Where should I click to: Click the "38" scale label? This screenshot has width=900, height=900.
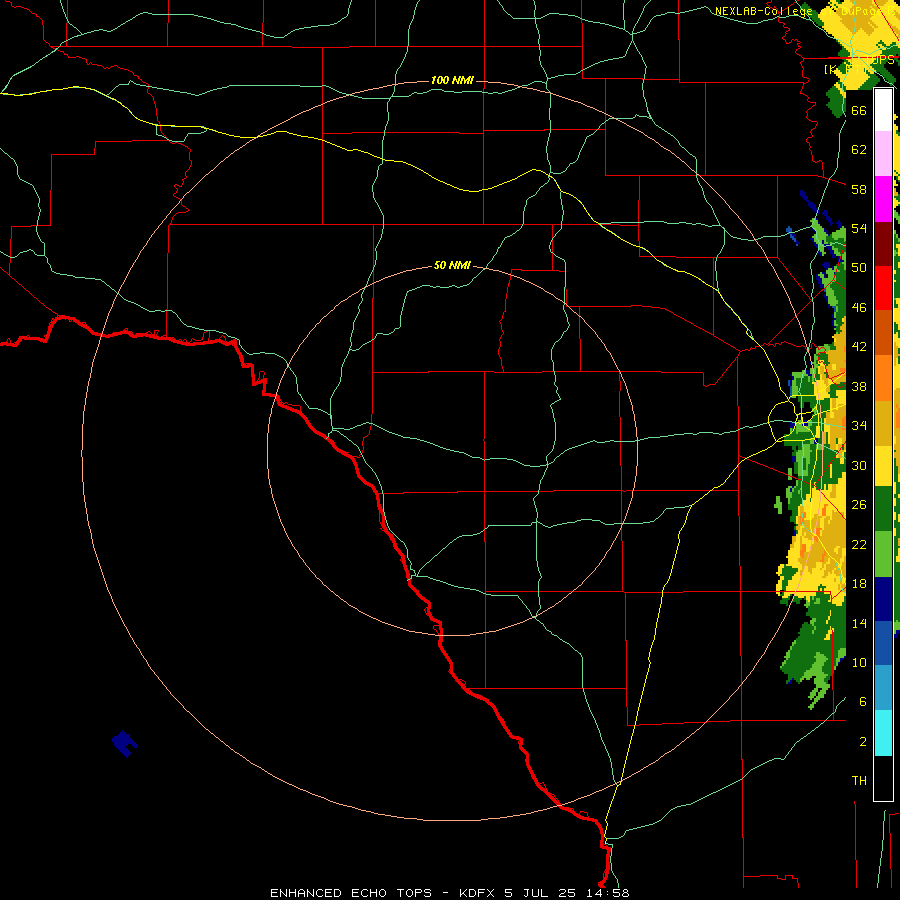(x=859, y=386)
